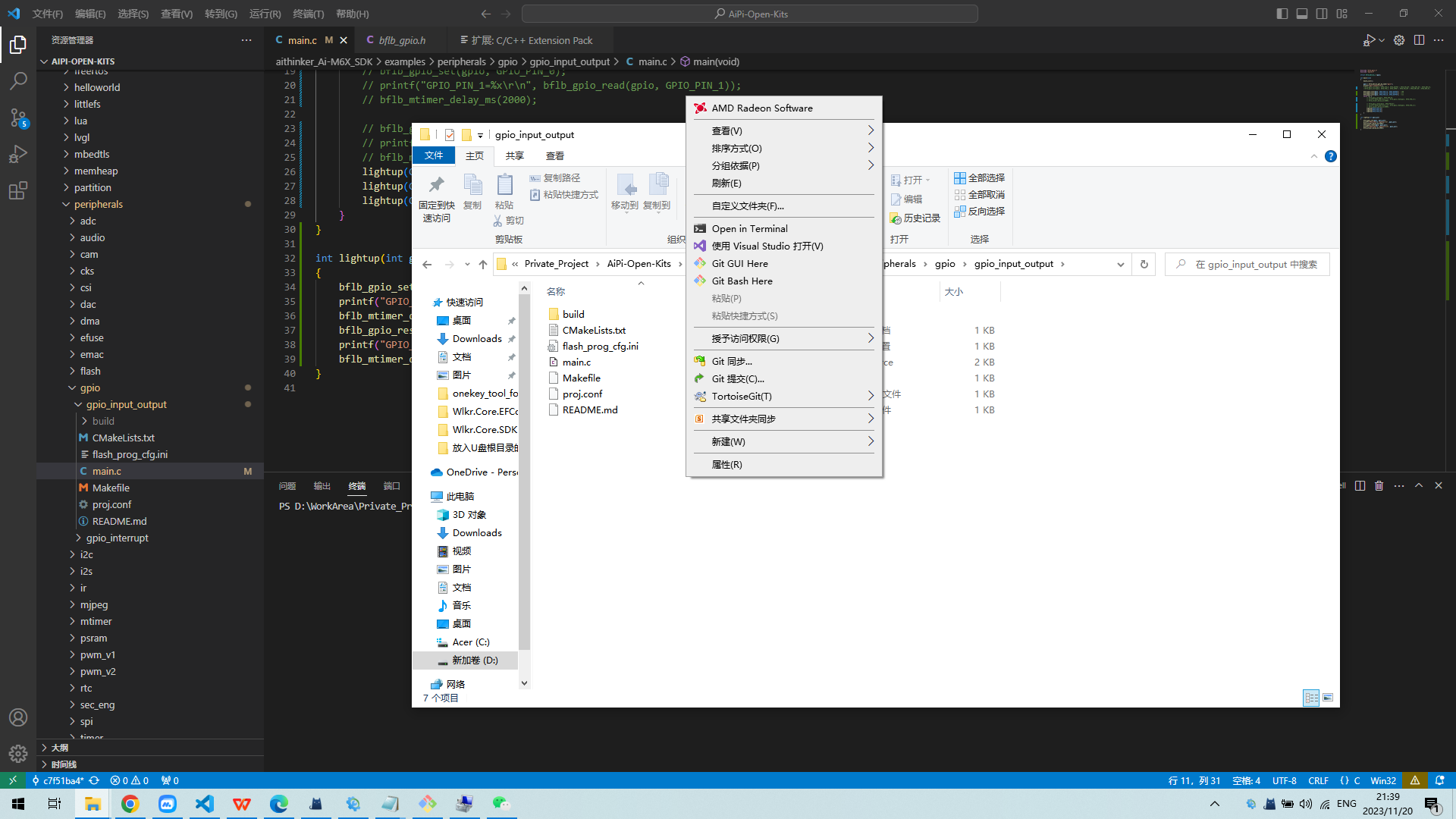The width and height of the screenshot is (1456, 819).
Task: Open 属性(R) properties from context menu
Action: (x=783, y=465)
